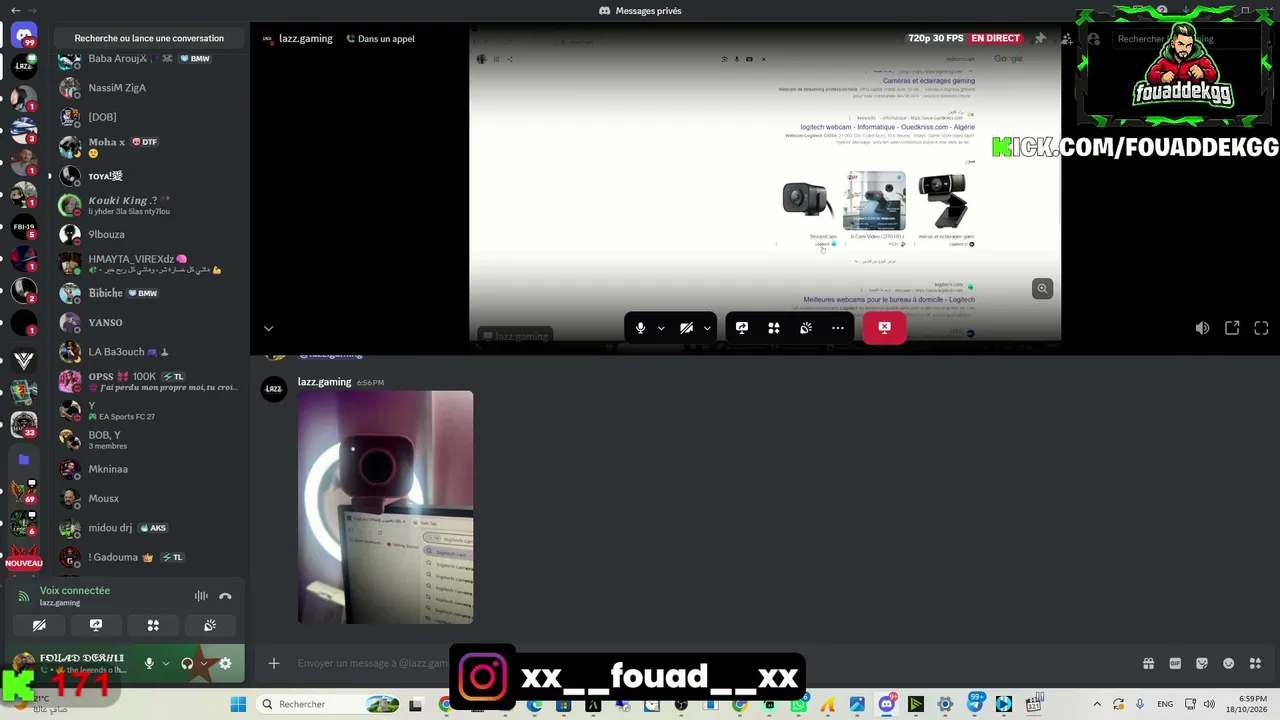1280x720 pixels.
Task: Open the direct message with YANSO
Action: (149, 323)
